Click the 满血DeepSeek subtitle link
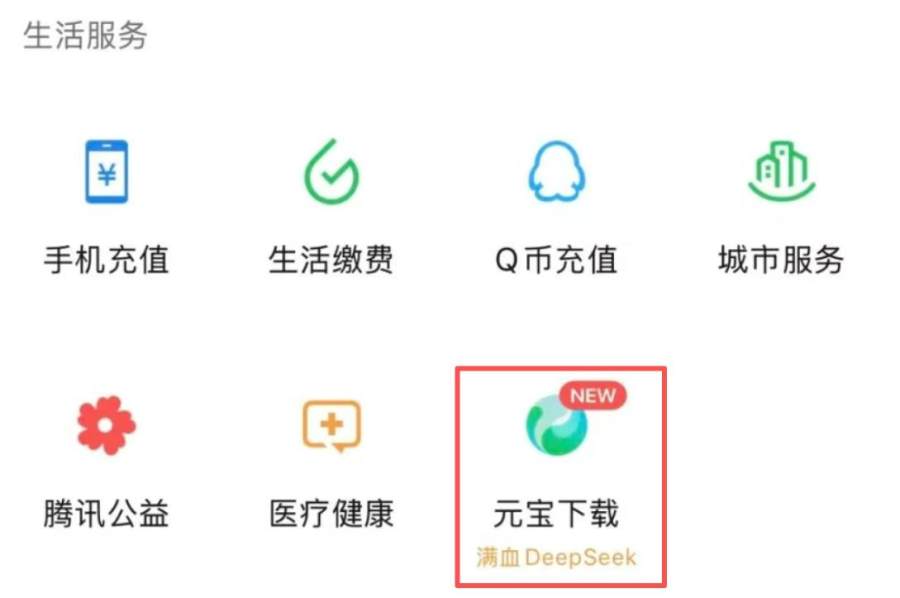The image size is (900, 598). point(556,557)
